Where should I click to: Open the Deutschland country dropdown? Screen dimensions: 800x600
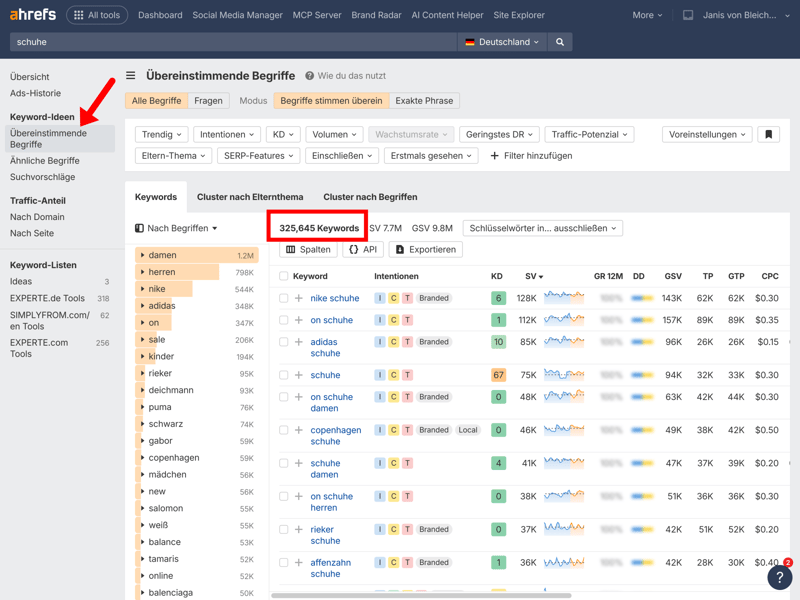pyautogui.click(x=502, y=42)
